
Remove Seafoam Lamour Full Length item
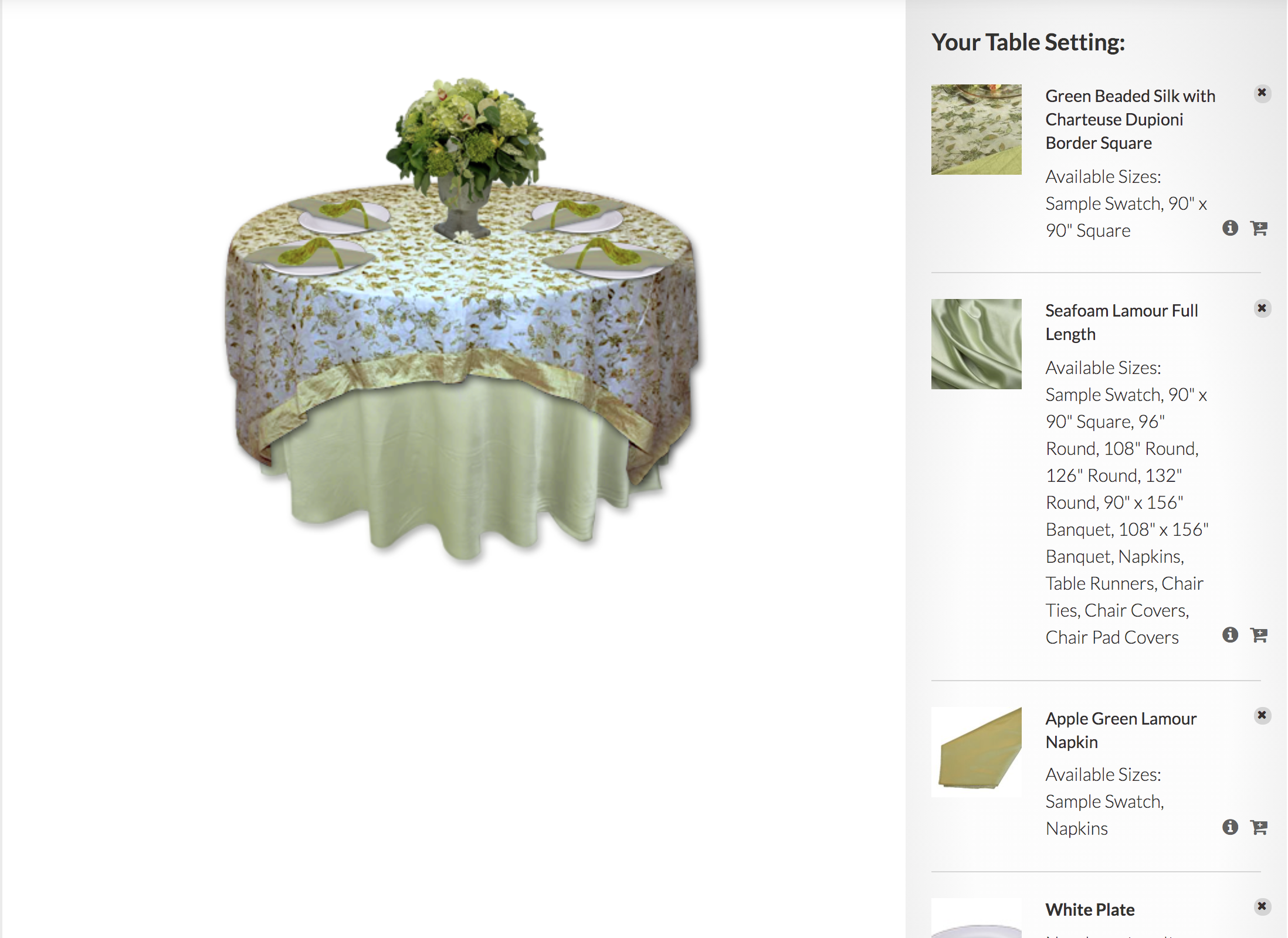[x=1262, y=308]
